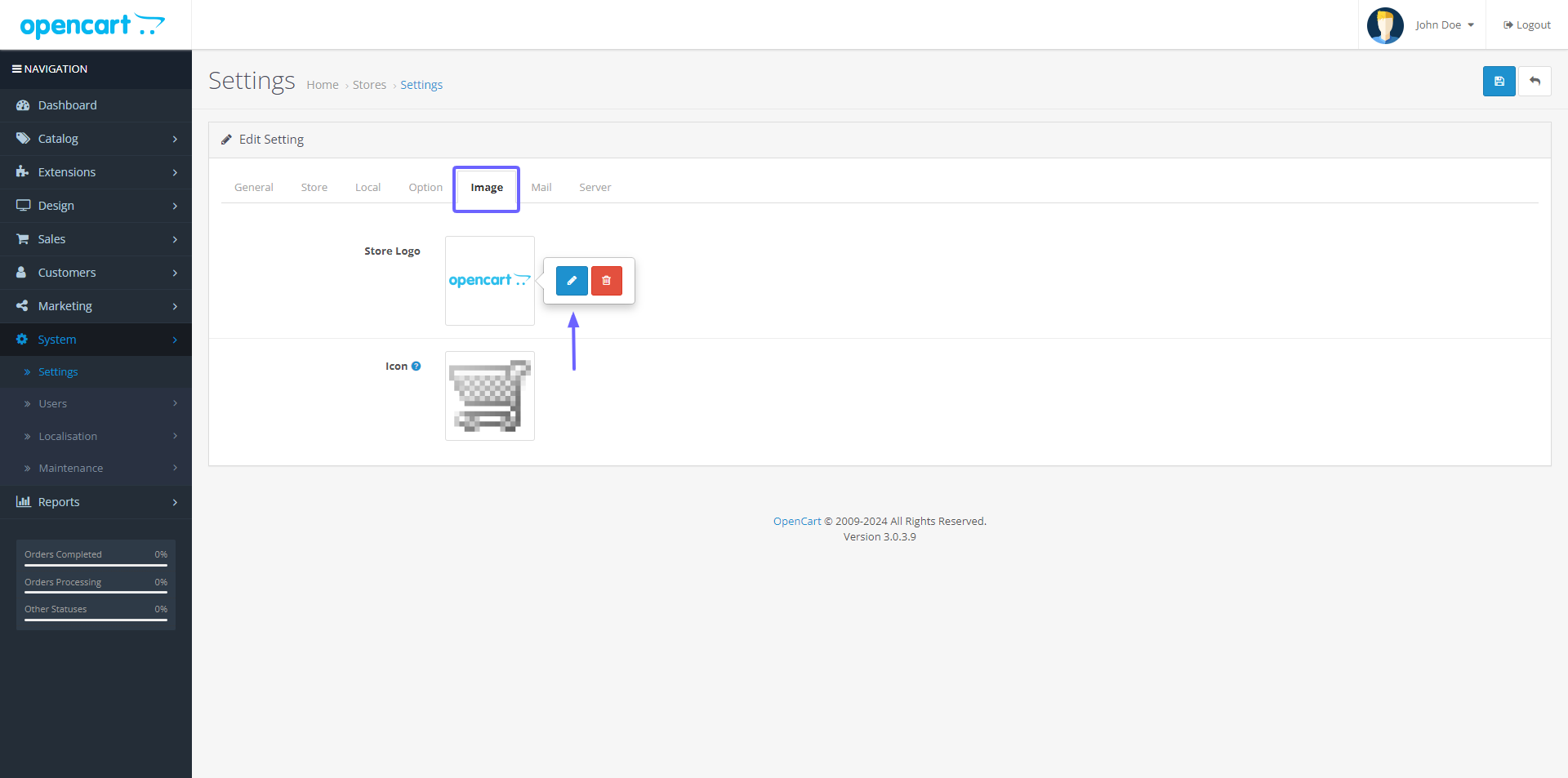Image resolution: width=1568 pixels, height=778 pixels.
Task: Click the Dashboard gauge icon
Action: click(x=23, y=105)
